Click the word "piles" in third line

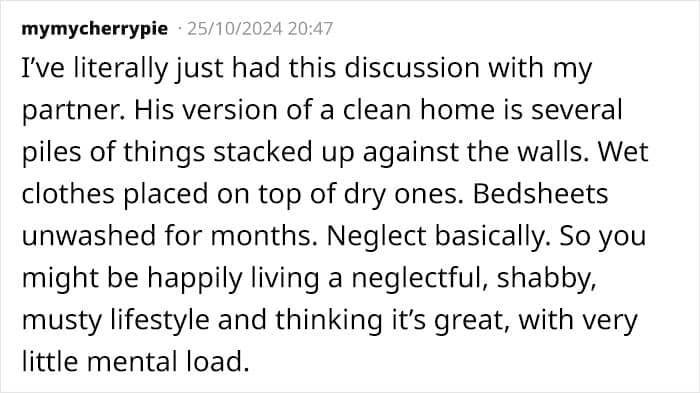click(x=51, y=152)
